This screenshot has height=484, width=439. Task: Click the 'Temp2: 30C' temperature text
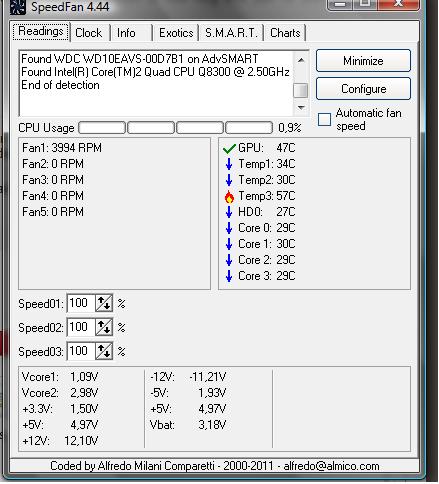[267, 180]
